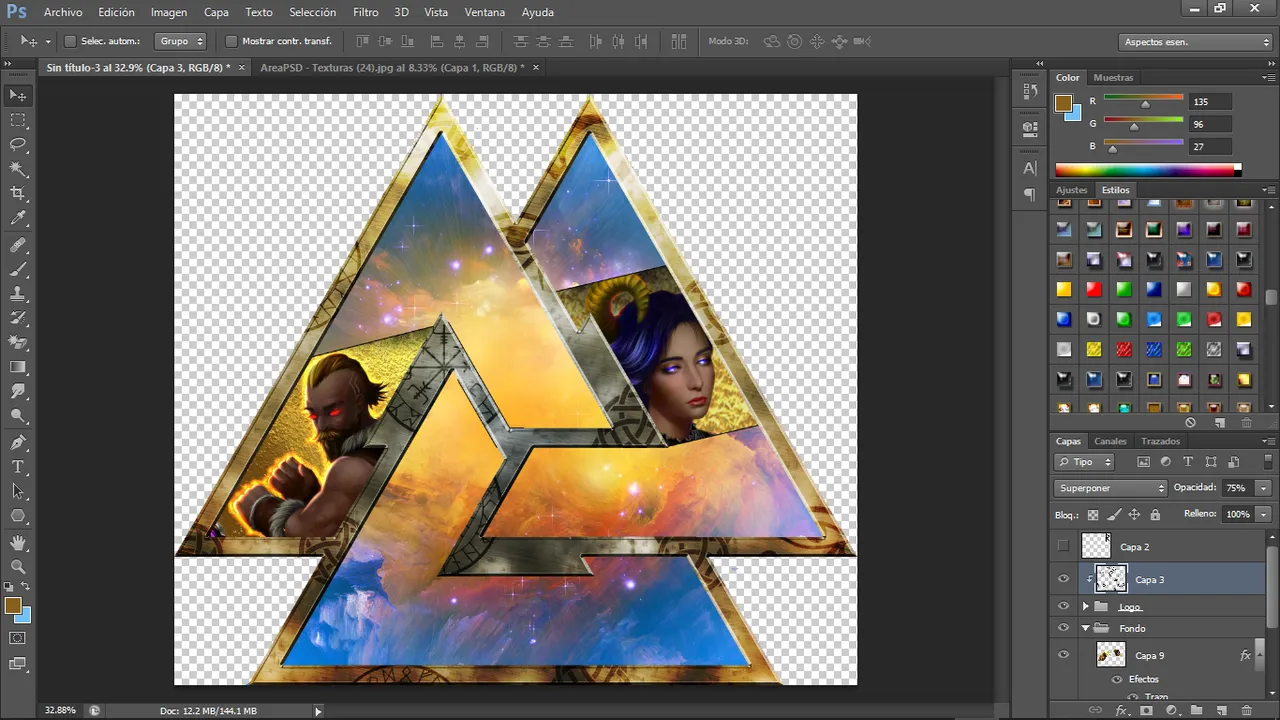Open the Character panel 'A' icon
This screenshot has height=720, width=1280.
click(1030, 168)
